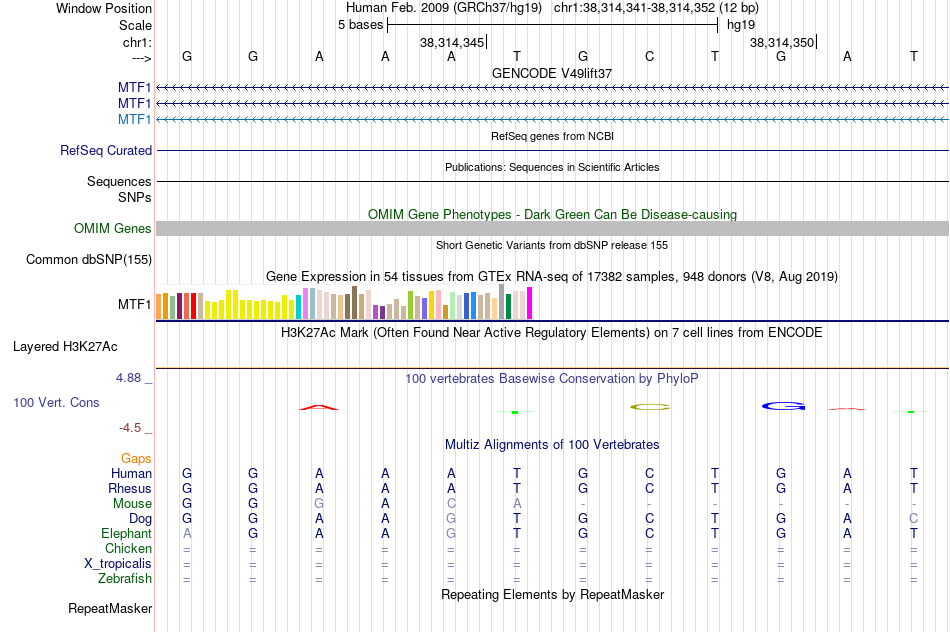Screen dimensions: 950x632
Task: Open the GENCODE V49lift37 track title
Action: (551, 73)
